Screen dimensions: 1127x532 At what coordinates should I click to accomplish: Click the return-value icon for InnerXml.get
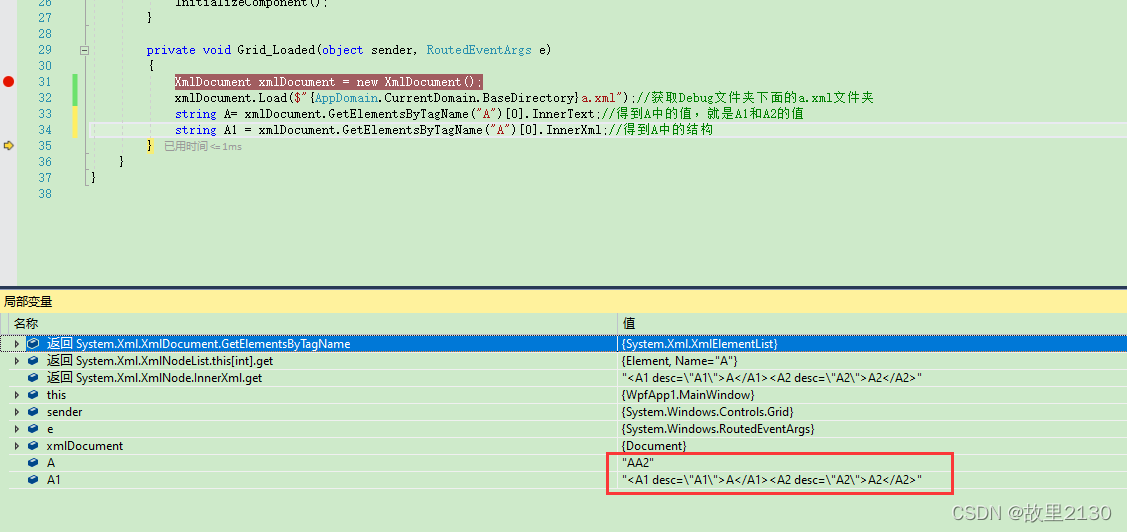tap(33, 378)
